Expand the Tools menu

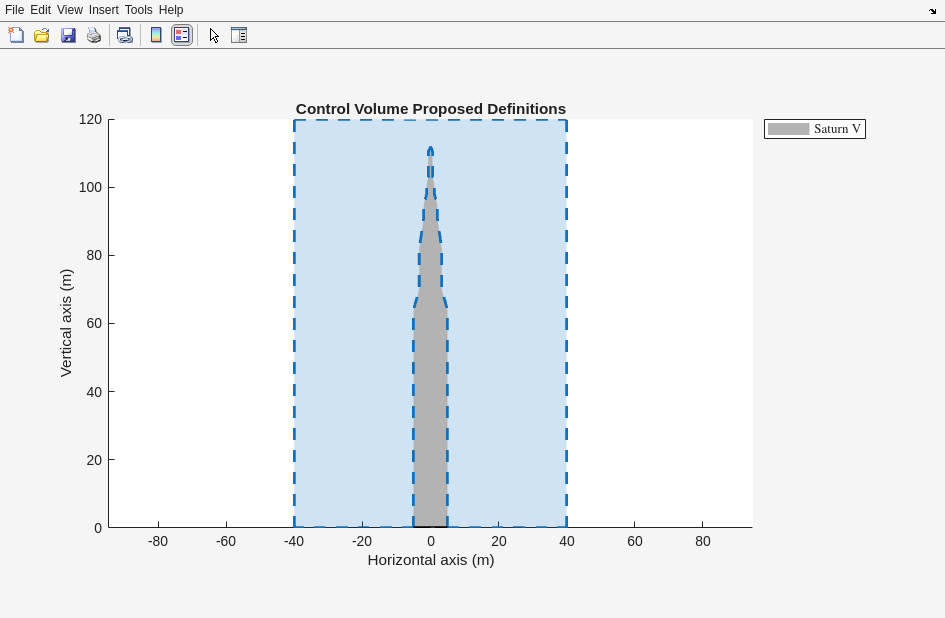[x=138, y=10]
